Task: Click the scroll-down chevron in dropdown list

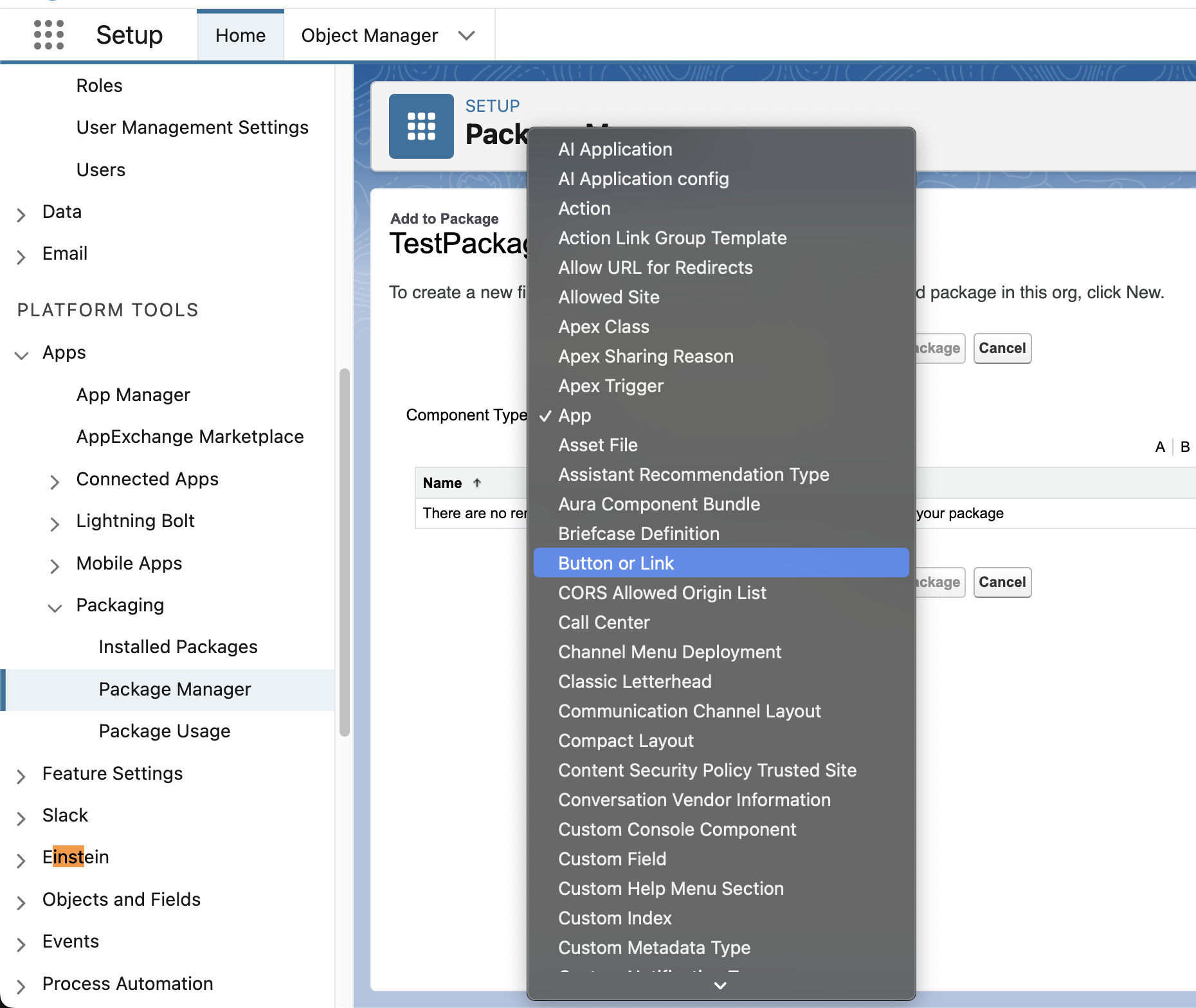Action: tap(720, 986)
